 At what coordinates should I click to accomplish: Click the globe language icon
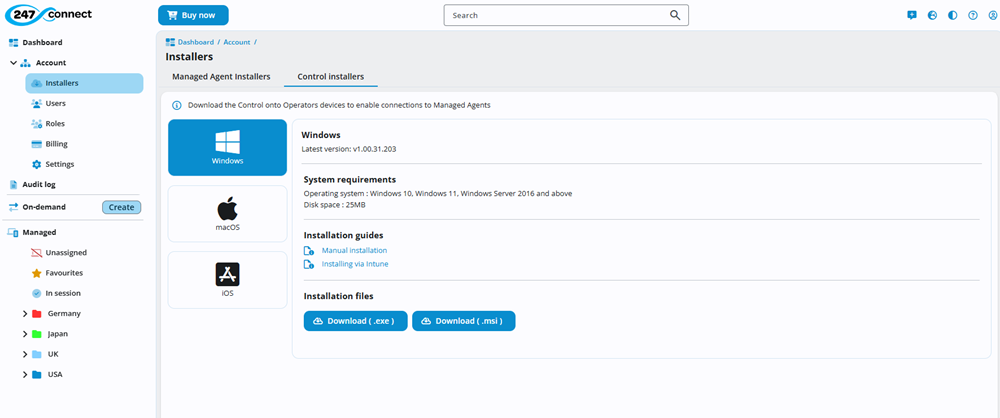pyautogui.click(x=932, y=15)
